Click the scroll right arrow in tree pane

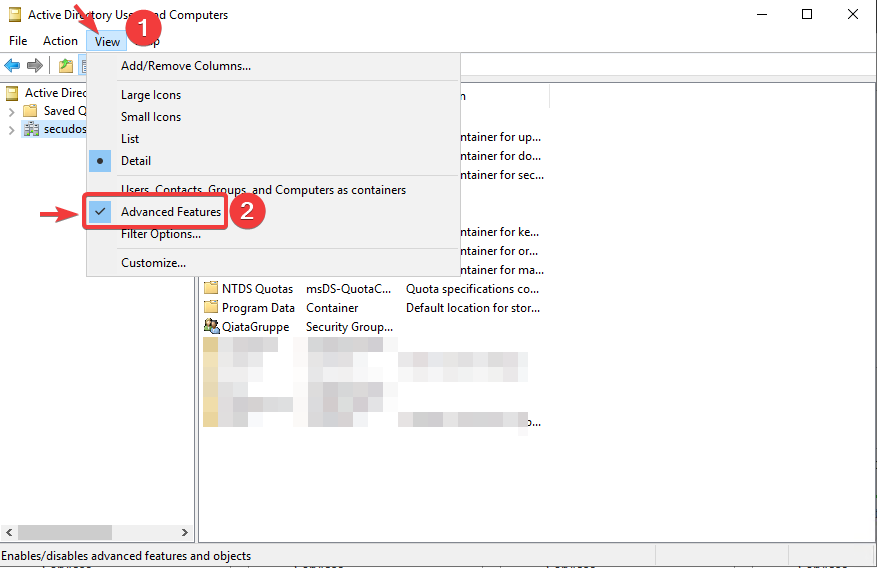pyautogui.click(x=185, y=533)
